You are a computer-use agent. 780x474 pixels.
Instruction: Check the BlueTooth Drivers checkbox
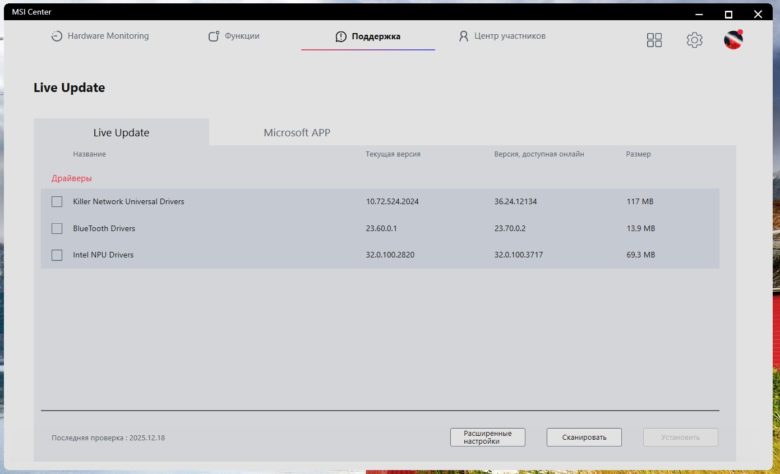[x=57, y=228]
